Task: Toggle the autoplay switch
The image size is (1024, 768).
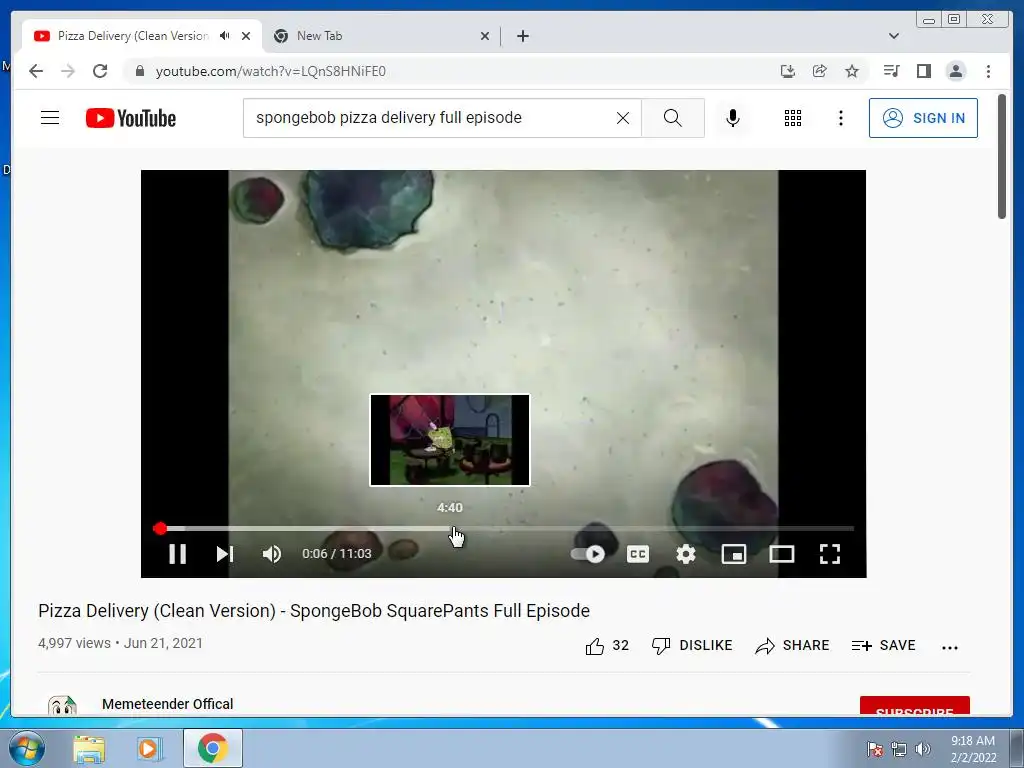Action: click(588, 554)
